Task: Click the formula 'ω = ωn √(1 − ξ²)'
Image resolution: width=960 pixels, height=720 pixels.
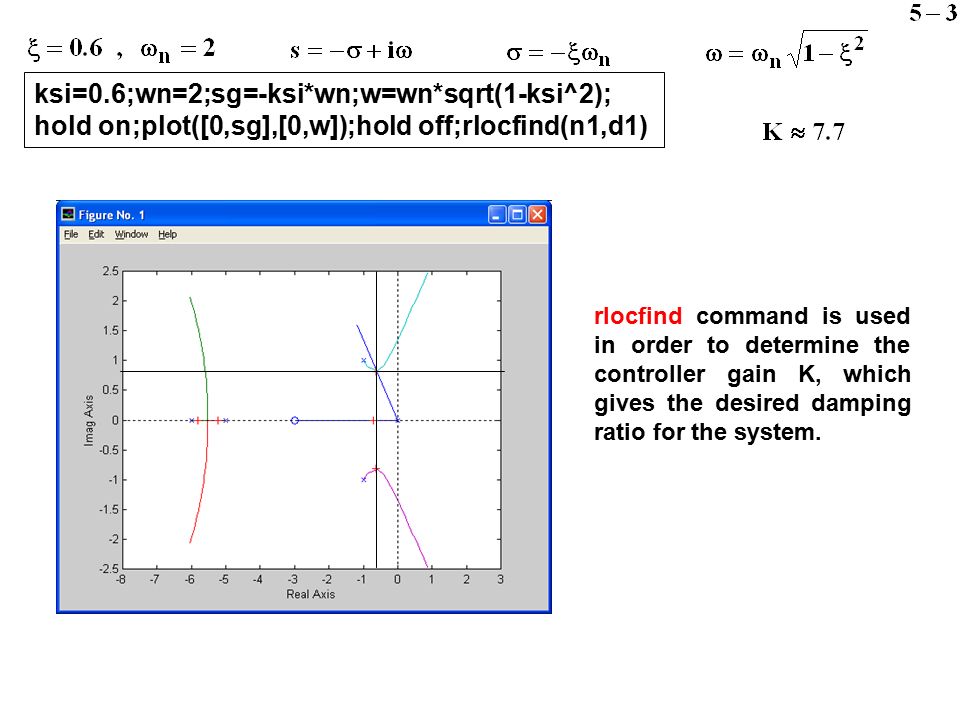Action: point(786,50)
